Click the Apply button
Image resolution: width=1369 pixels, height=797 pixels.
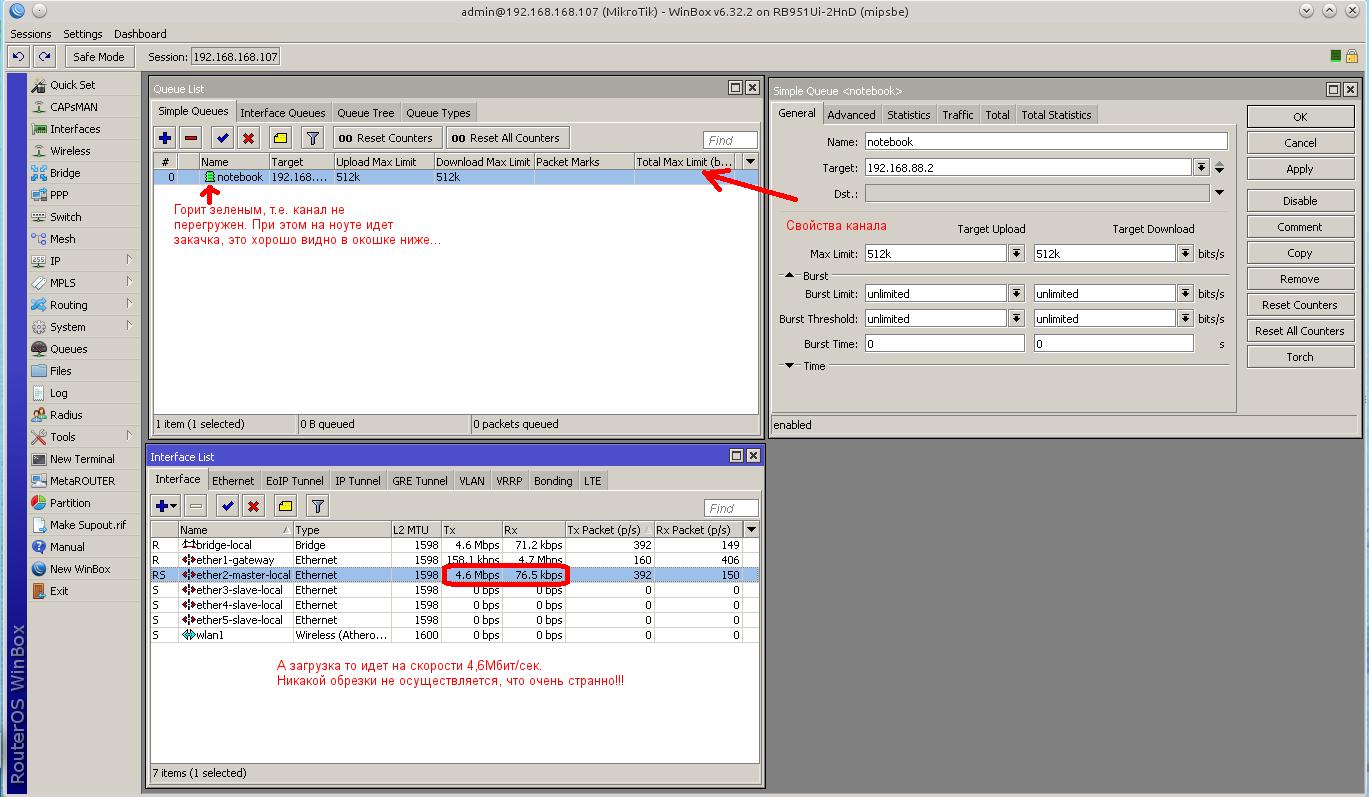[1300, 169]
